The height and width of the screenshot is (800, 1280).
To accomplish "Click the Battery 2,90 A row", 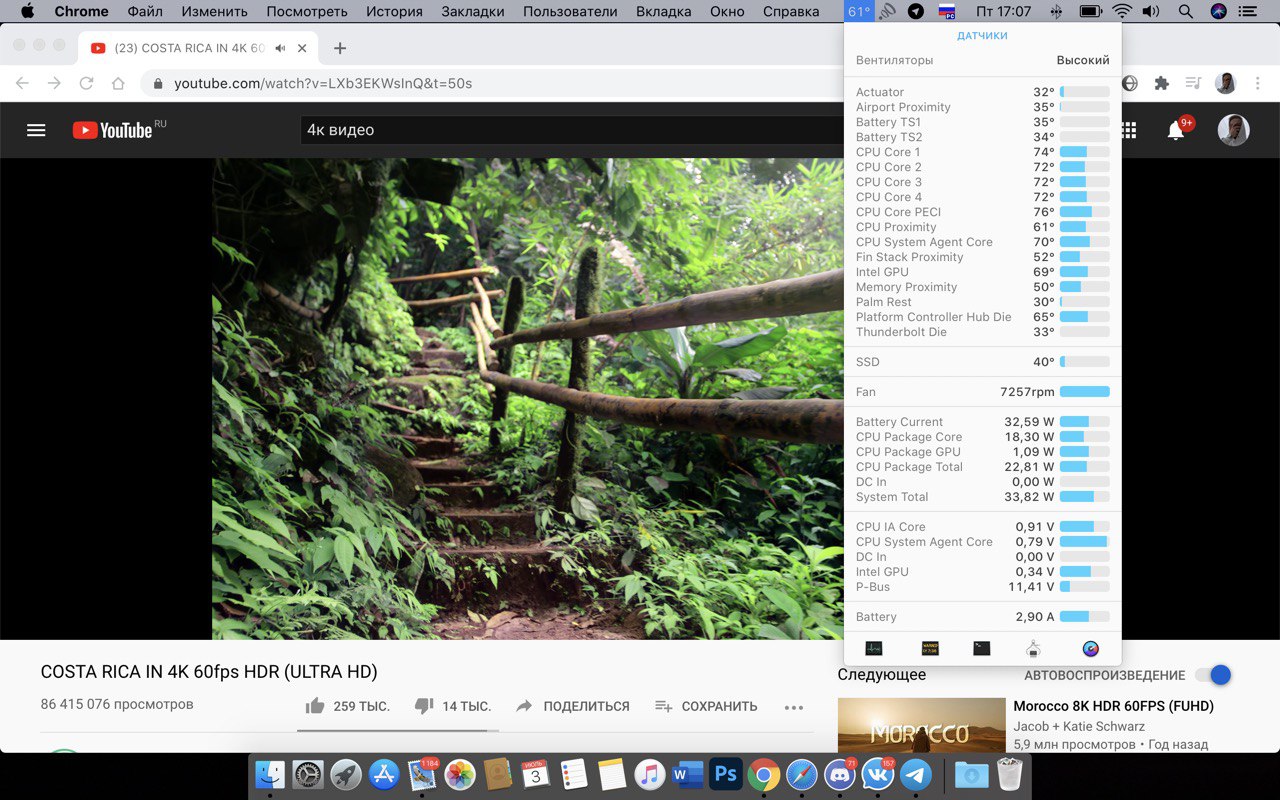I will point(982,617).
